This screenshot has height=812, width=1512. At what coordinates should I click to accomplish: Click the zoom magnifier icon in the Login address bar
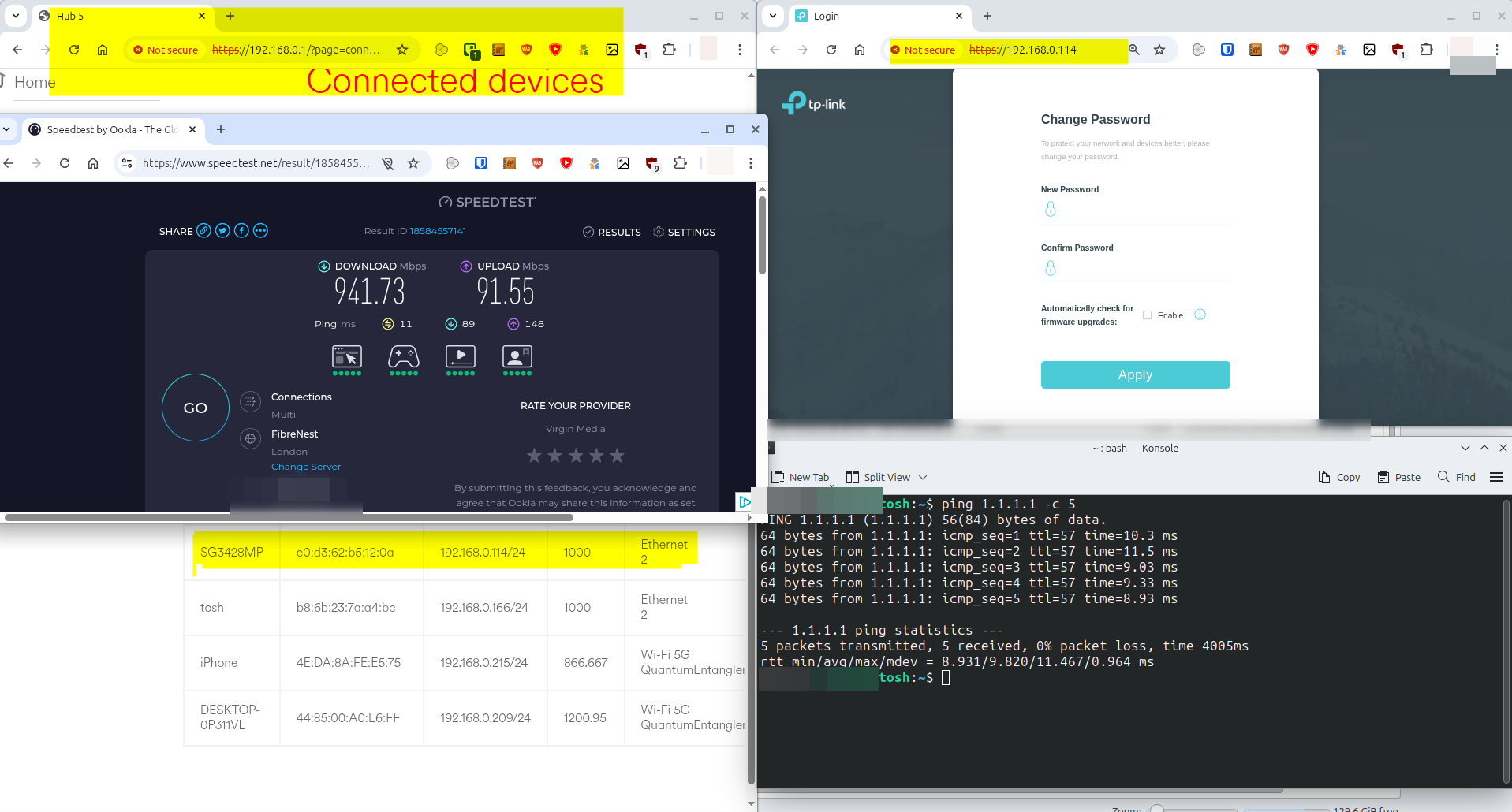1134,50
